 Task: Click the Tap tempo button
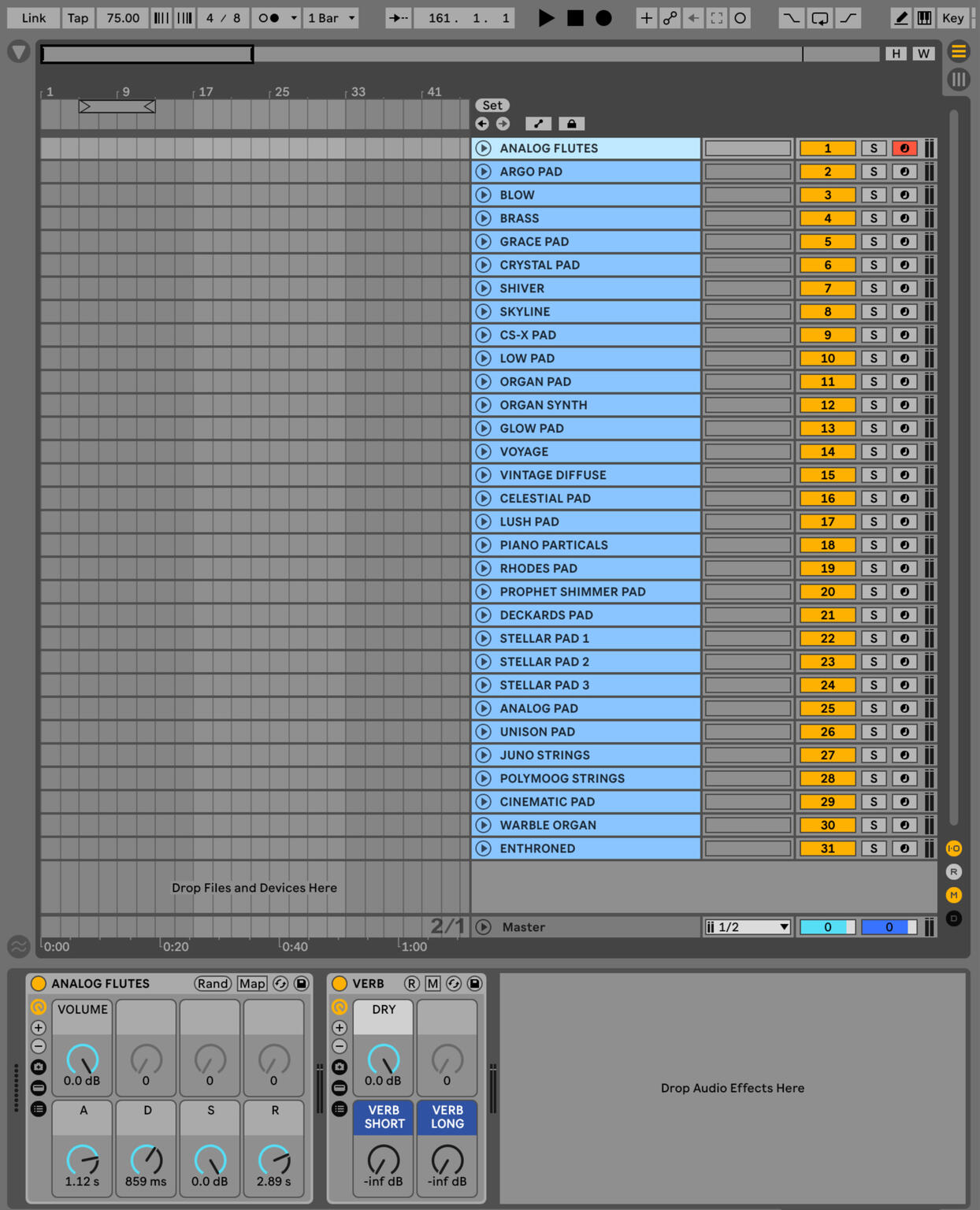point(77,17)
